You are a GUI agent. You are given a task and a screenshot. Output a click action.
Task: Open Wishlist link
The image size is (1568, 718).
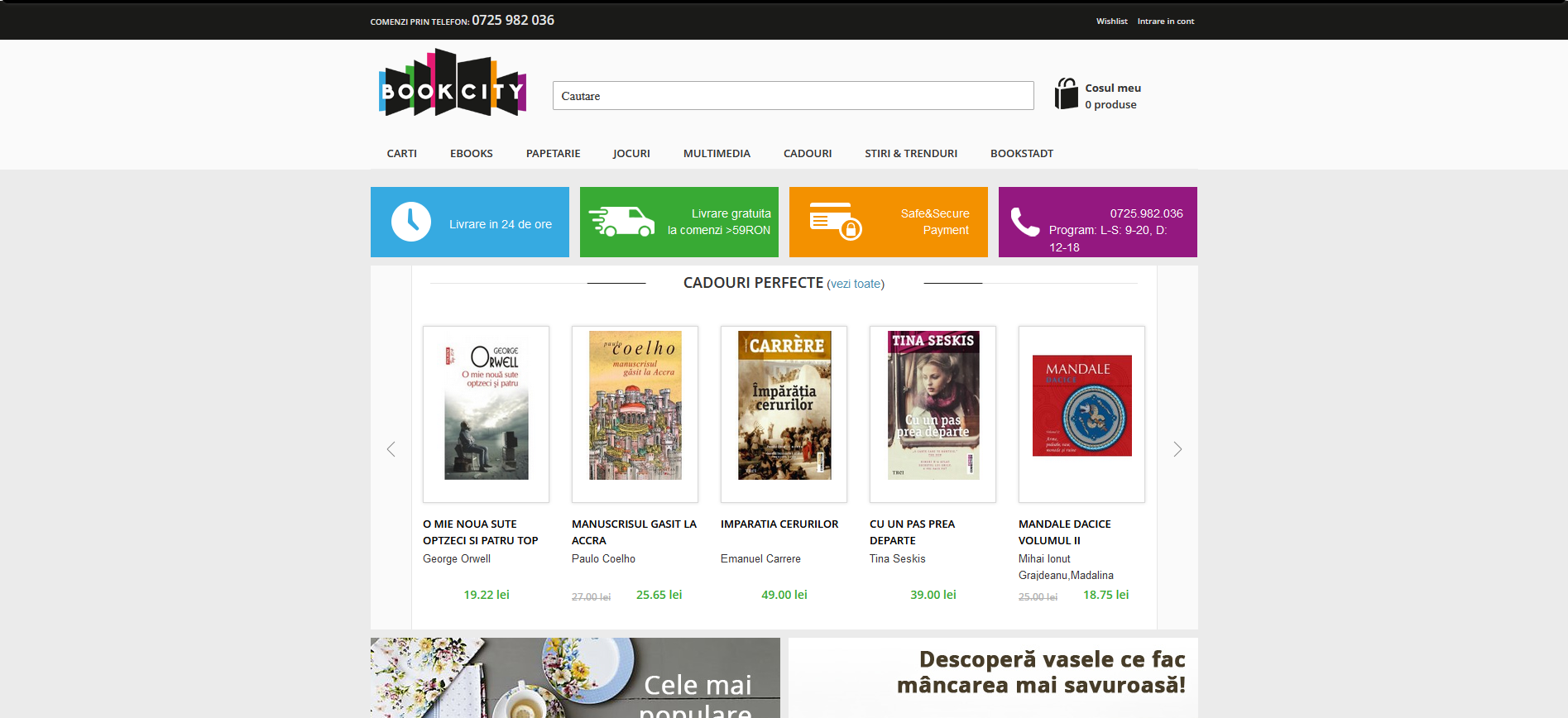[1111, 22]
